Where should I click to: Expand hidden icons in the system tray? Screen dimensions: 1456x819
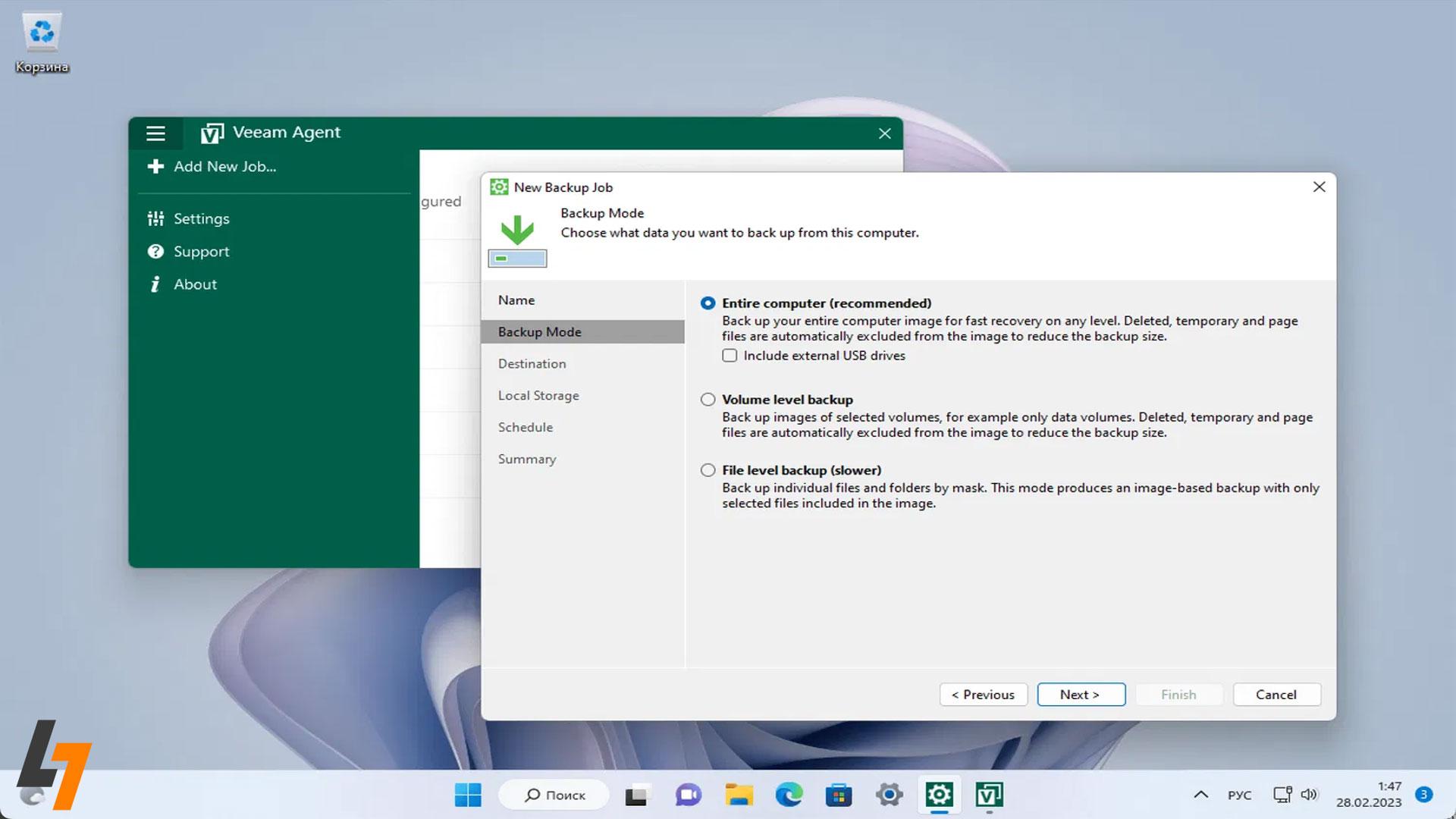[x=1201, y=795]
